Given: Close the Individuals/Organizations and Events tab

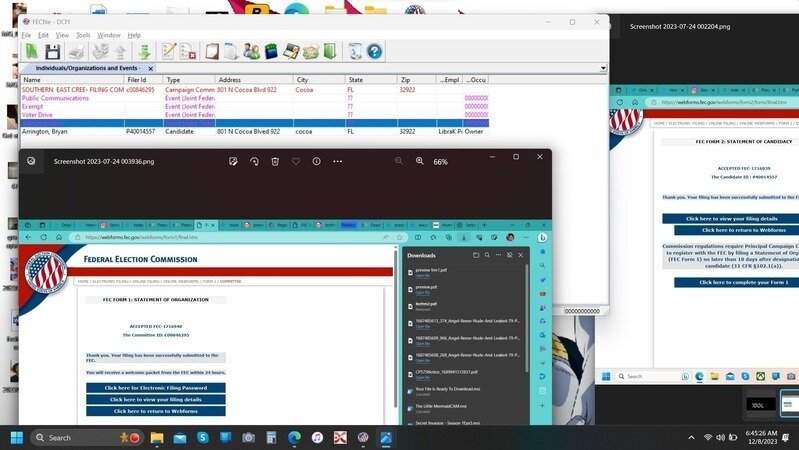Looking at the screenshot, I should [150, 68].
